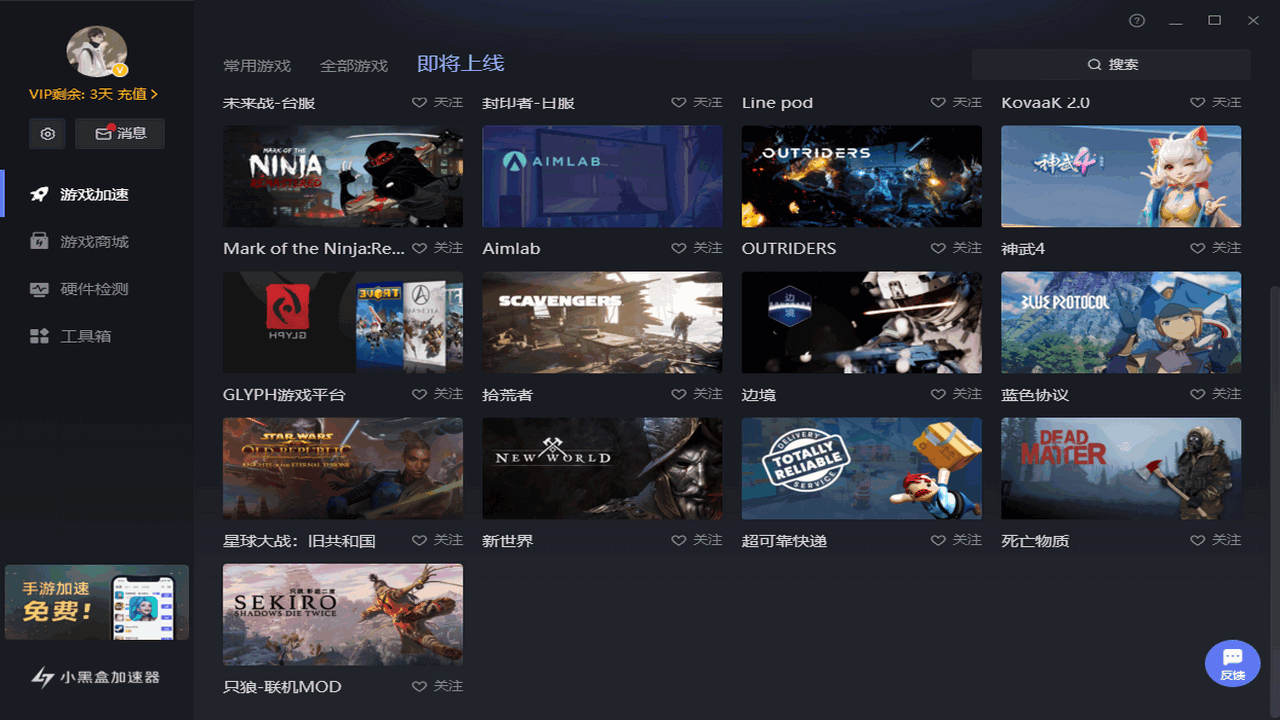Open the Sekiro Shadows Die Twice thumbnail
The width and height of the screenshot is (1280, 720).
(343, 614)
